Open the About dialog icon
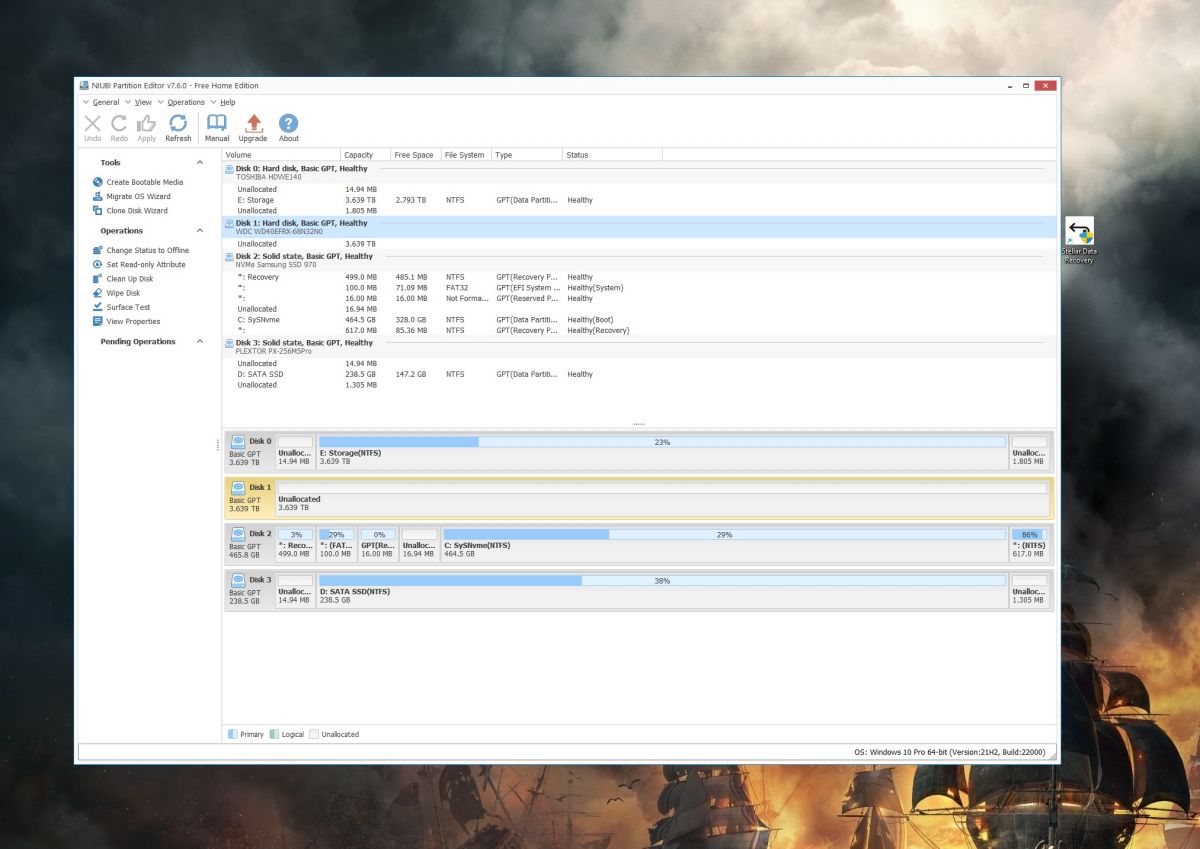This screenshot has height=849, width=1200. click(288, 123)
